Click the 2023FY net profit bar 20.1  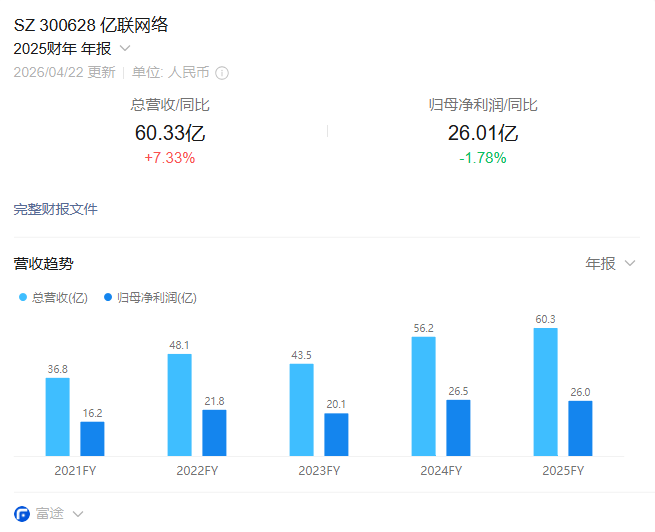click(x=336, y=435)
